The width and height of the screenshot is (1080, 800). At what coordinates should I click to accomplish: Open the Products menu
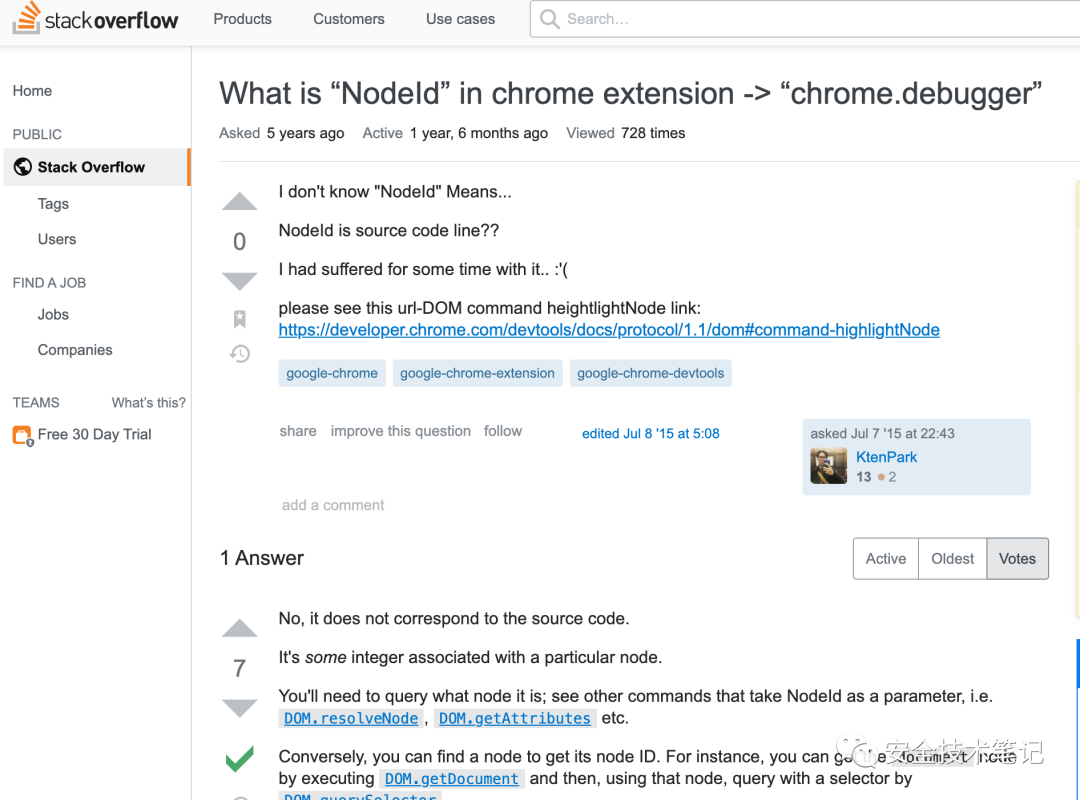pos(242,18)
